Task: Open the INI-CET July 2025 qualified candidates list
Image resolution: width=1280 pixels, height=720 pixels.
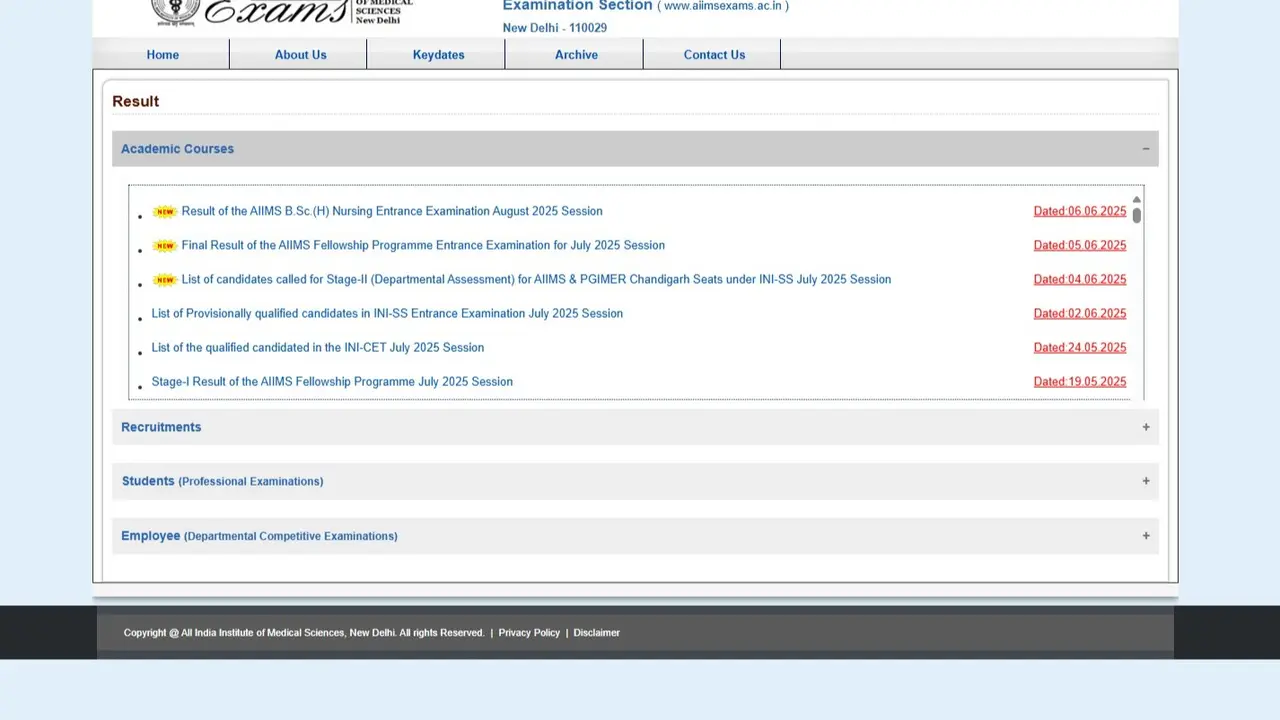Action: [317, 347]
